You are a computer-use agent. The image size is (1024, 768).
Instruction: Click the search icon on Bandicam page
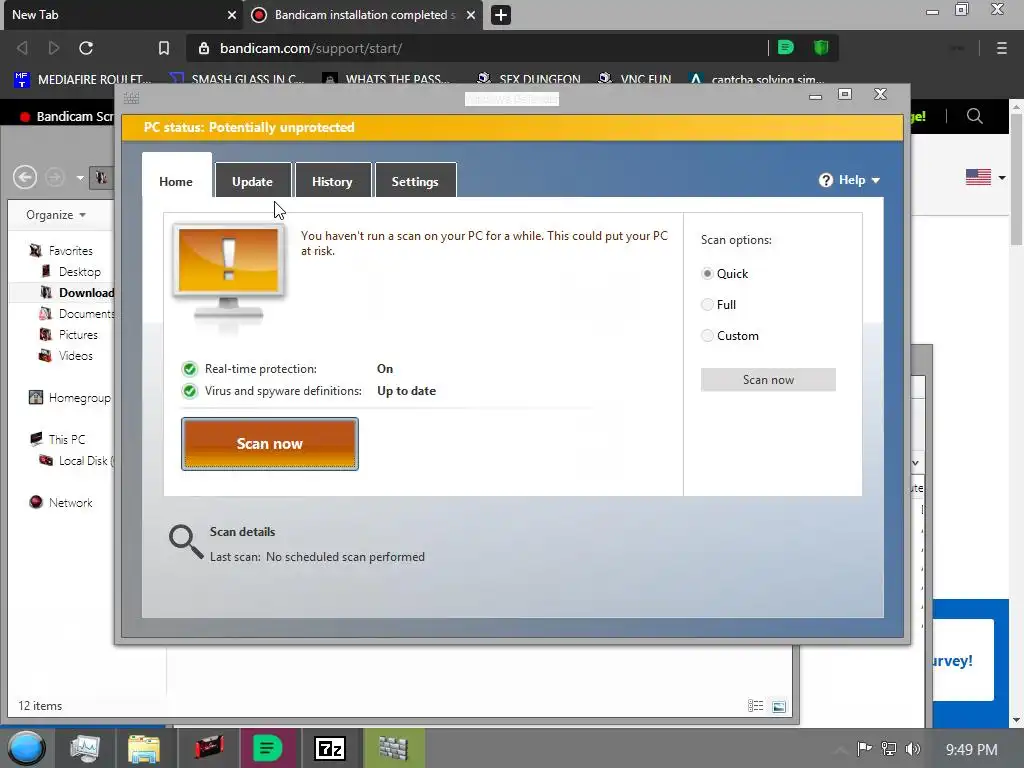pyautogui.click(x=974, y=116)
